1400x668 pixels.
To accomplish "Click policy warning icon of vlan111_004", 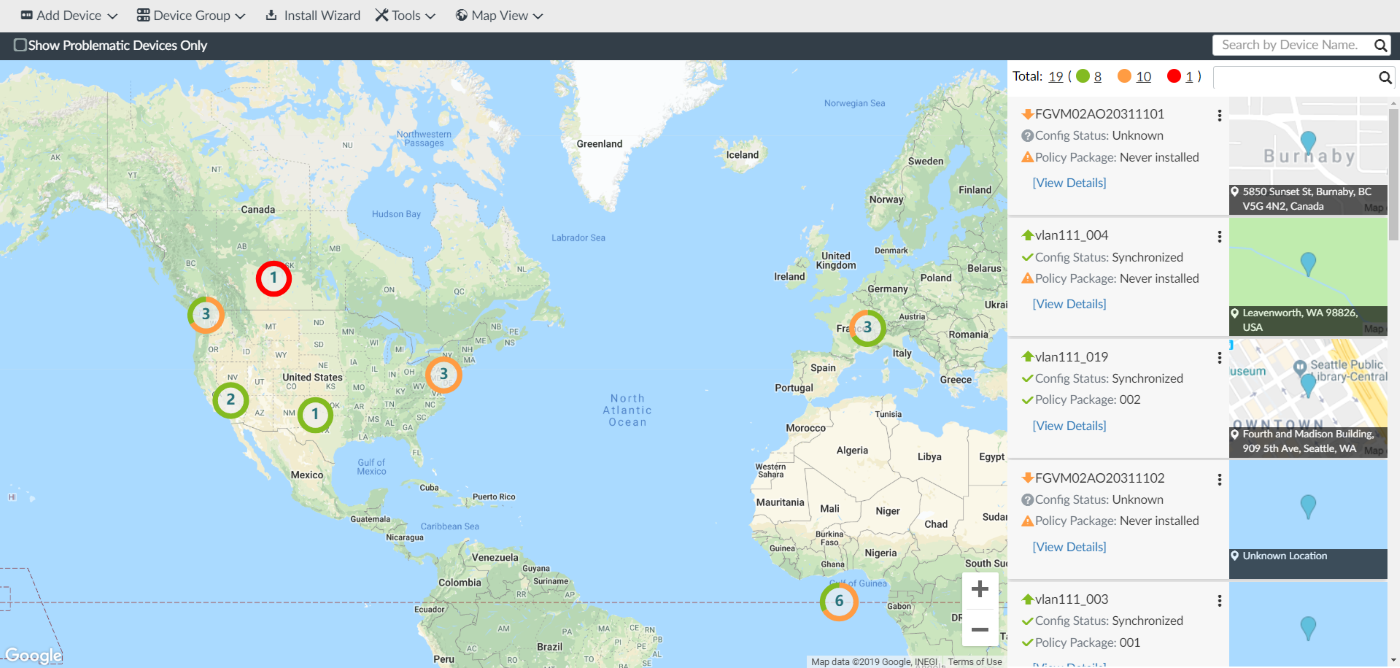I will (x=1027, y=278).
